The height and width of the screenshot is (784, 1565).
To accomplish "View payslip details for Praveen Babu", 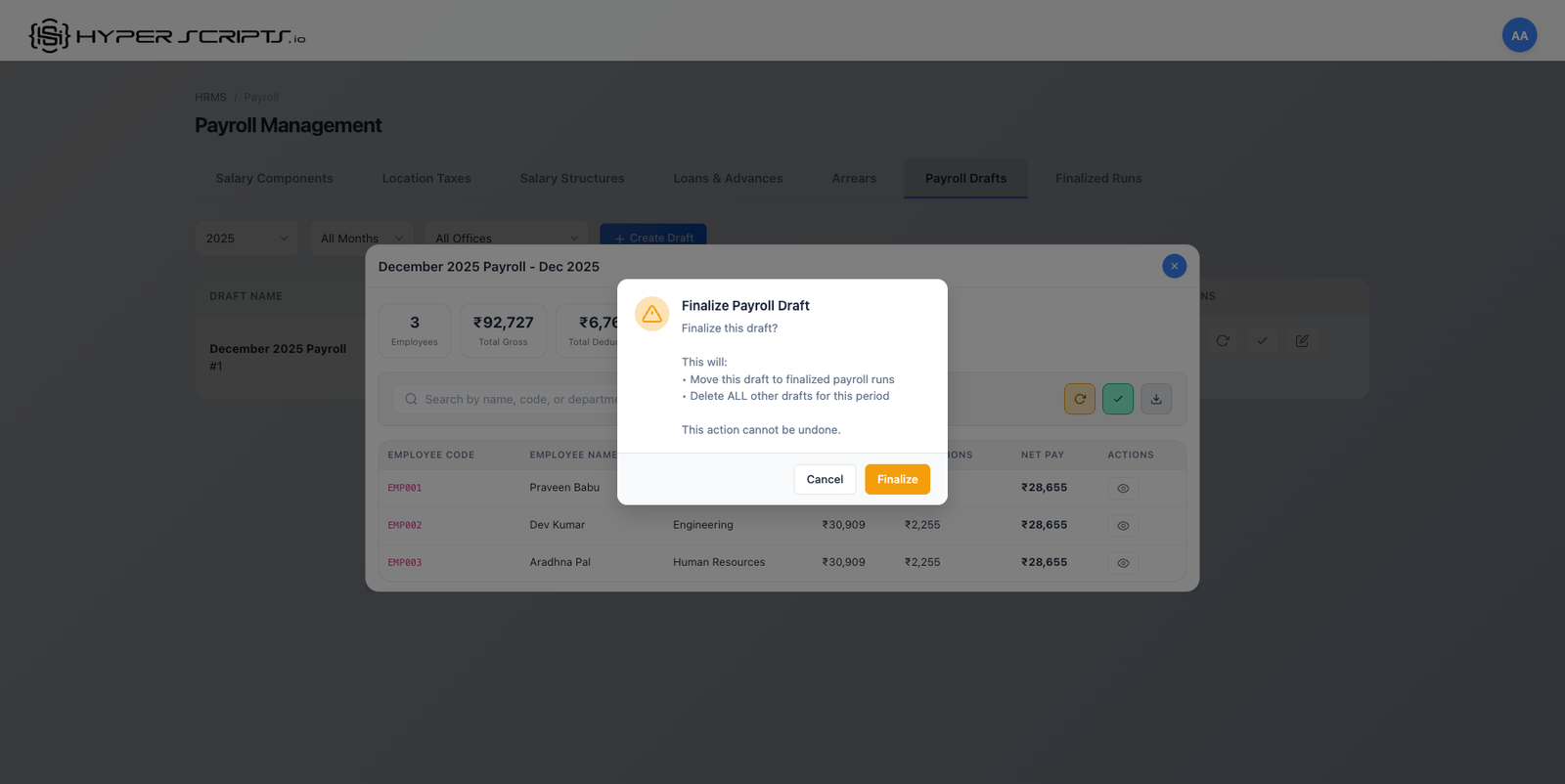I will [x=1123, y=488].
